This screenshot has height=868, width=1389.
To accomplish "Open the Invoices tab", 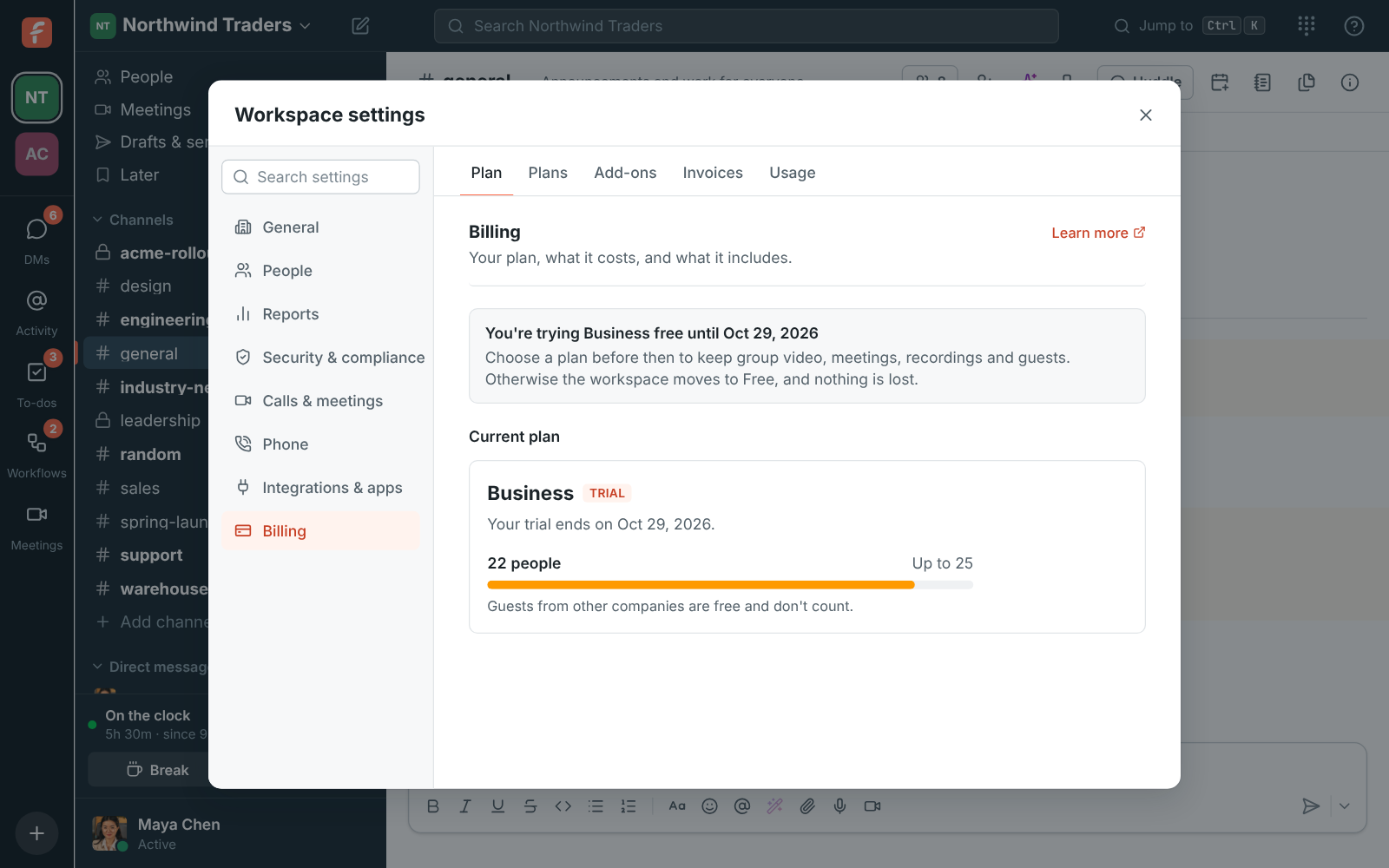I will [713, 173].
